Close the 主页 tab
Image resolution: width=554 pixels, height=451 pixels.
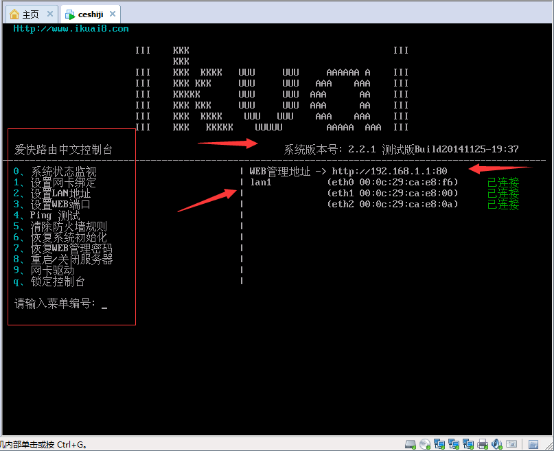point(50,14)
